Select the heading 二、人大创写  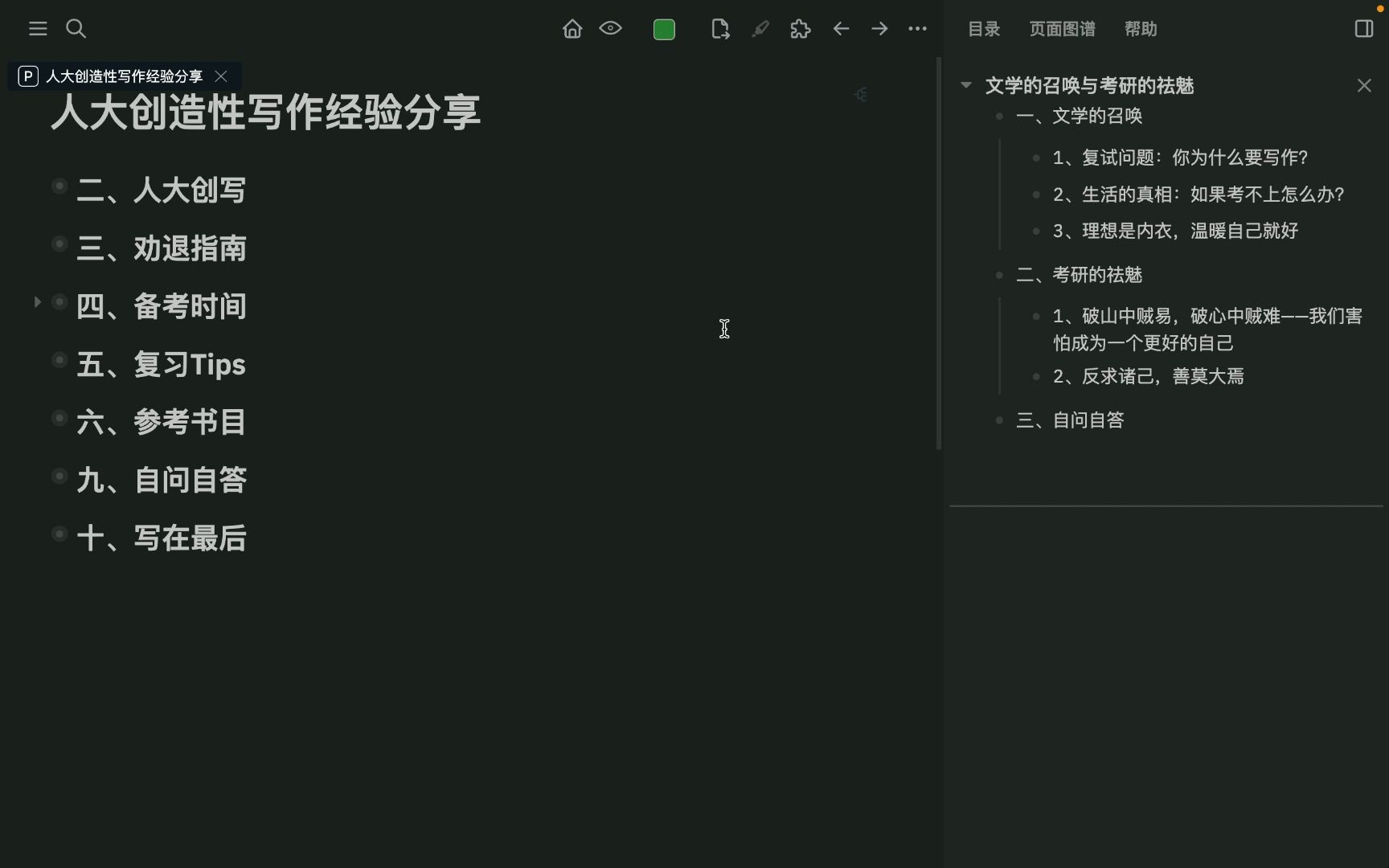[162, 190]
